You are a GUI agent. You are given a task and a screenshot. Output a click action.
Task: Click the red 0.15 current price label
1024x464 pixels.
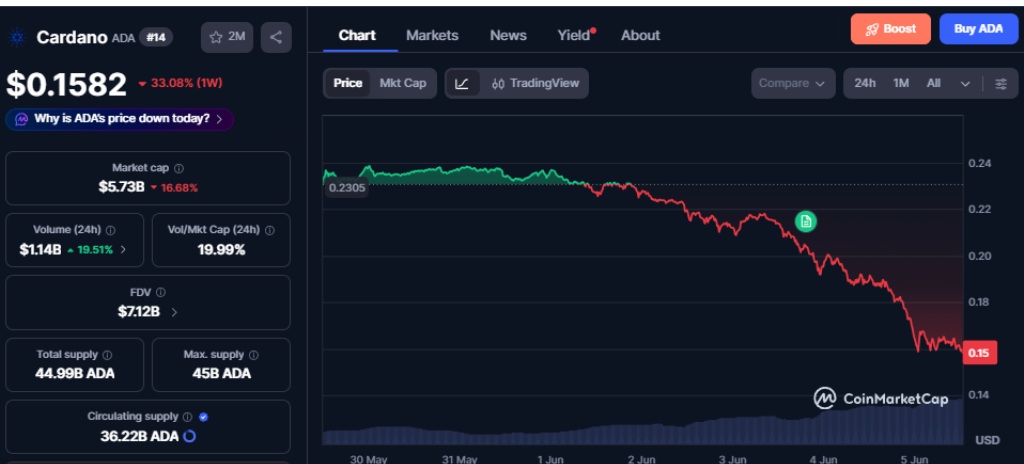pyautogui.click(x=978, y=354)
